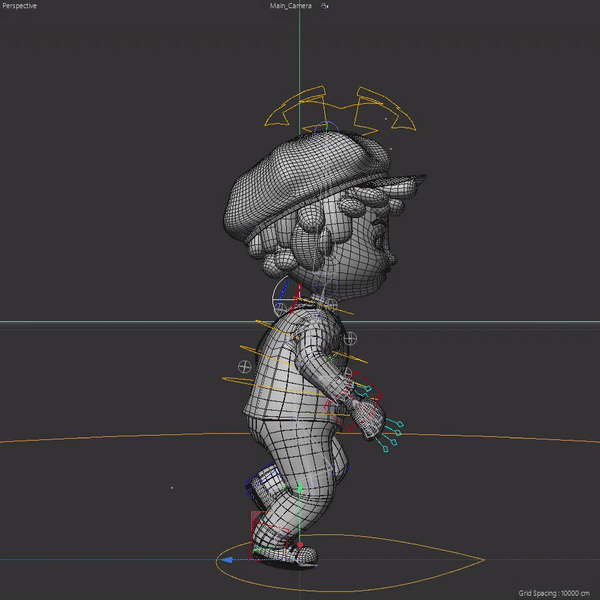Click the 'Main_Camera' label

coord(290,6)
